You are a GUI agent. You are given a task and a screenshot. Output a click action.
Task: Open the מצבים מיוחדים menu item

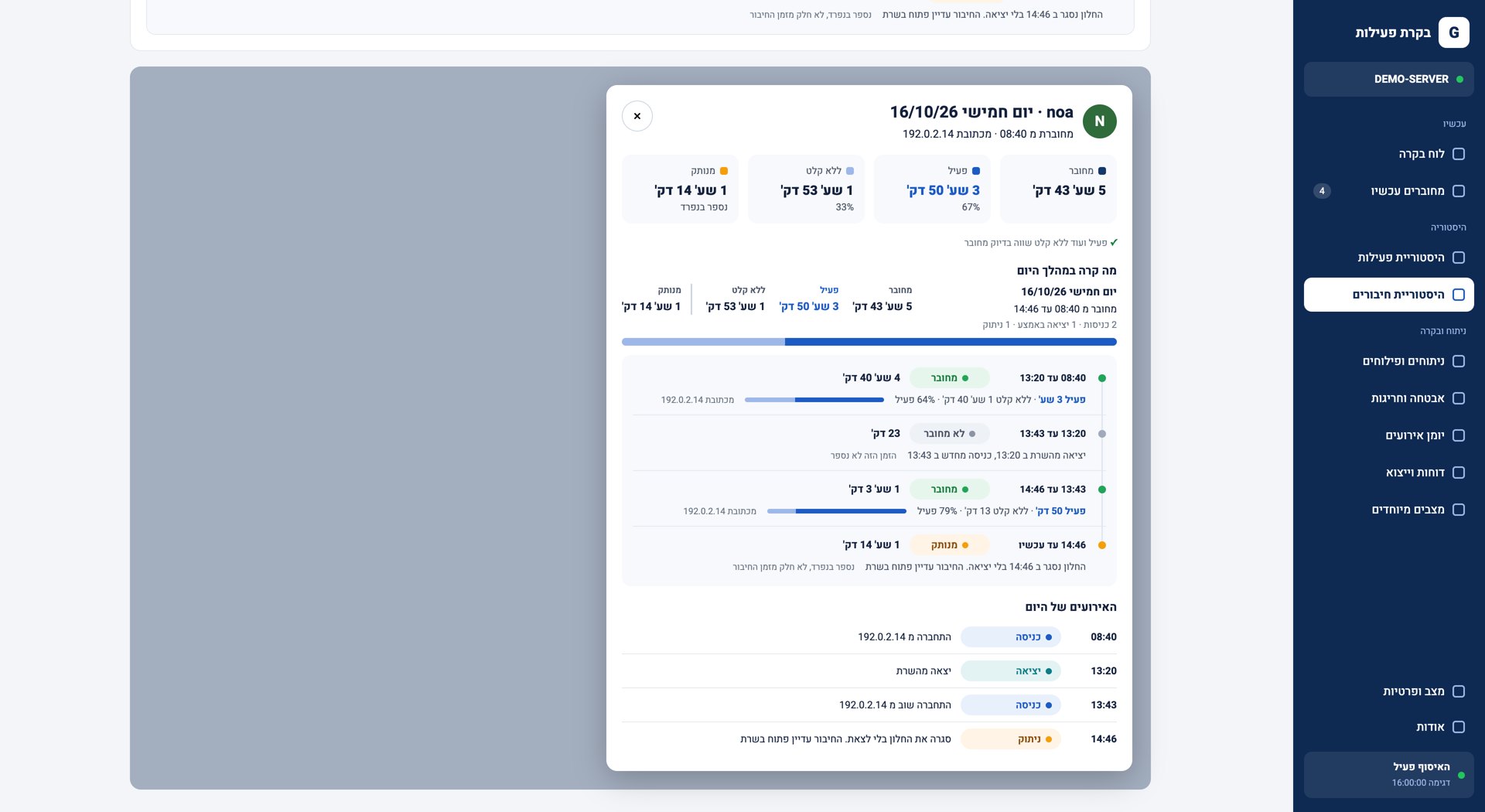(x=1388, y=510)
